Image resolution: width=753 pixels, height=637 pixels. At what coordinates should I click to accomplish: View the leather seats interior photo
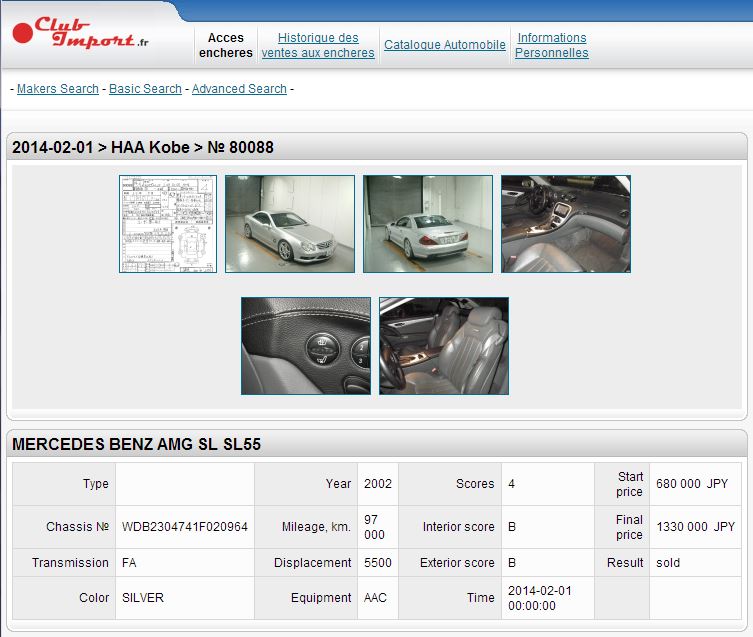pyautogui.click(x=444, y=346)
